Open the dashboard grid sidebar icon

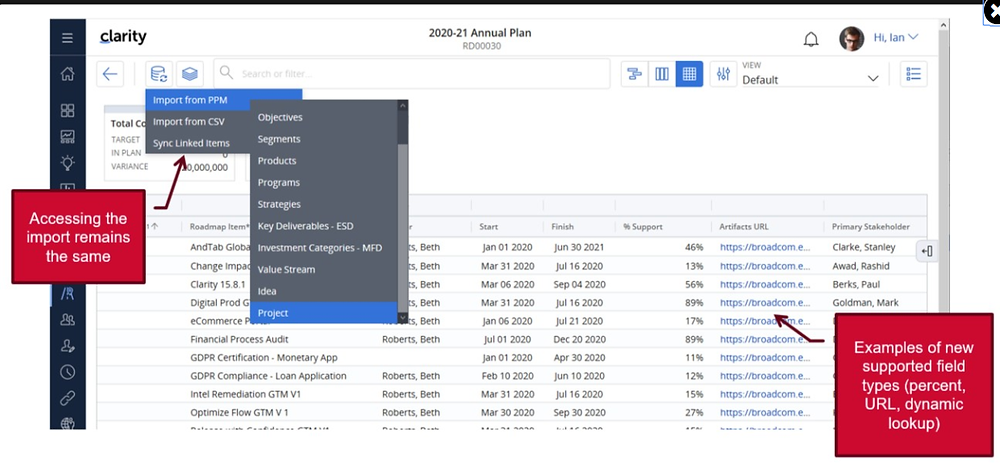[67, 110]
